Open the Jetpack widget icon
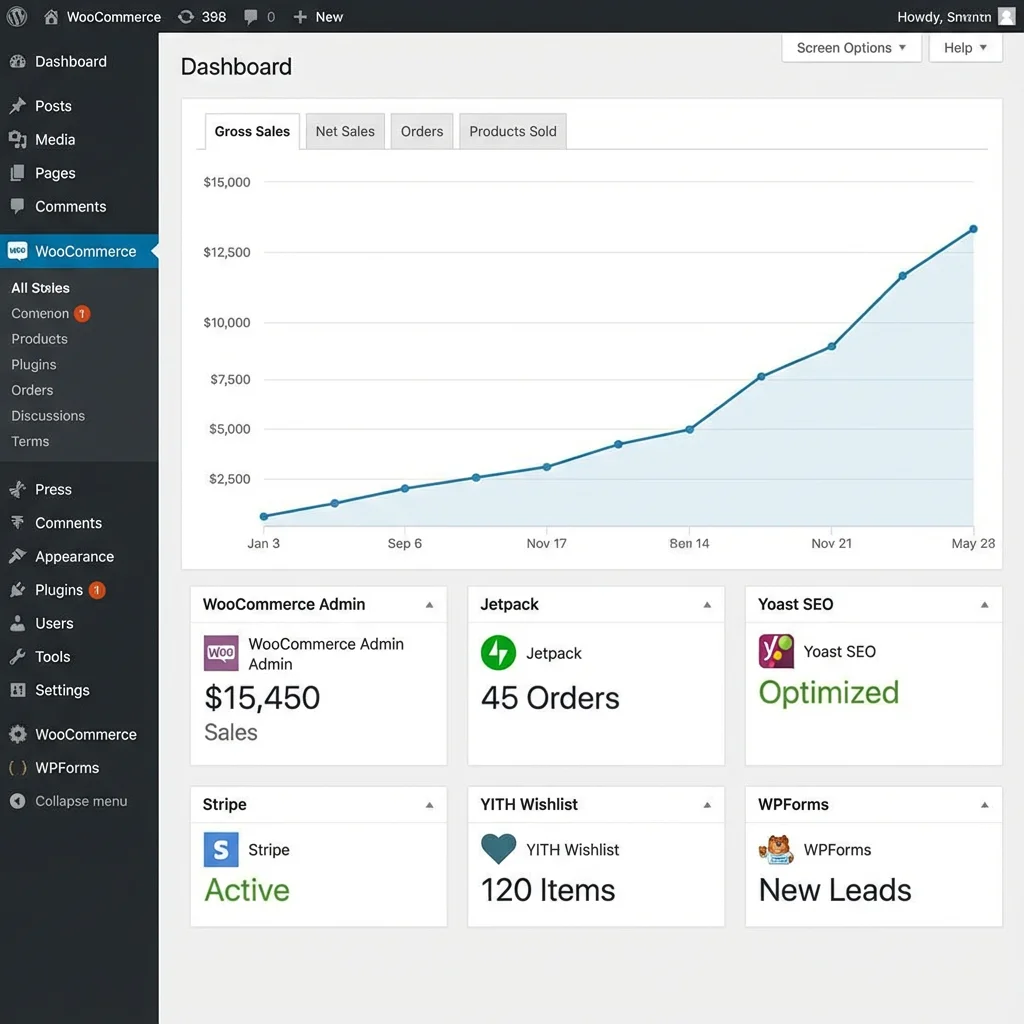This screenshot has height=1024, width=1024. tap(497, 653)
